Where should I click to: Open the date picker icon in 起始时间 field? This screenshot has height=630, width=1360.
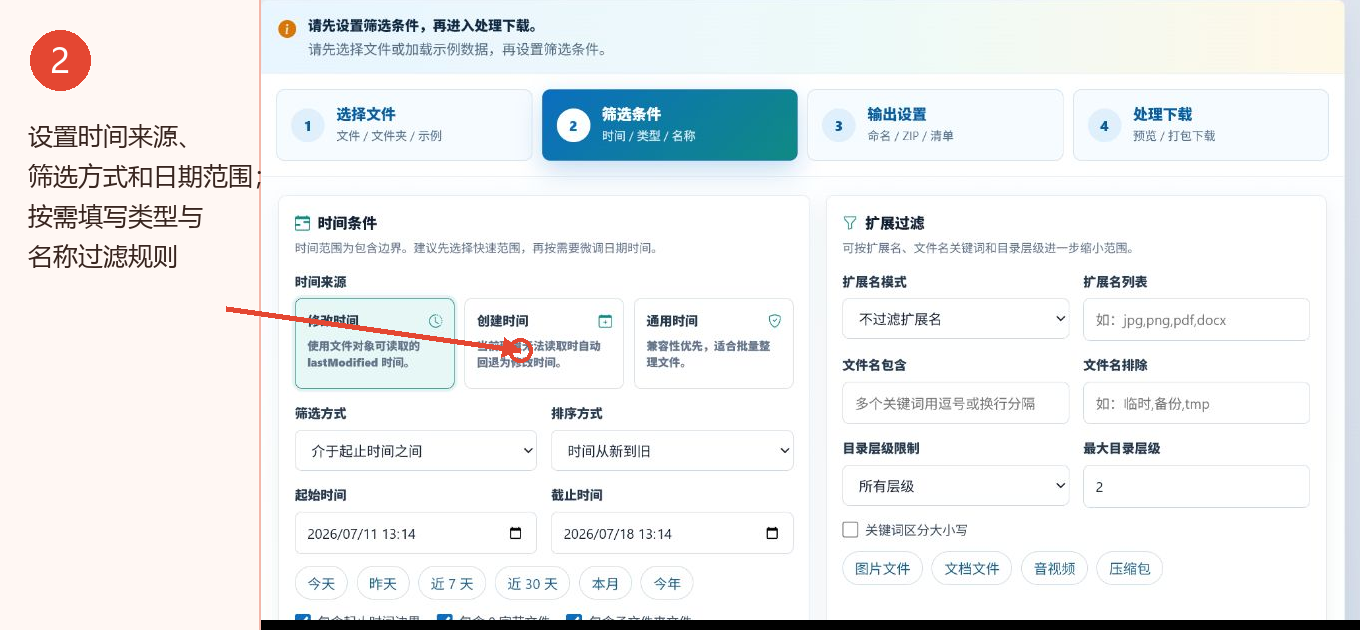(x=516, y=534)
